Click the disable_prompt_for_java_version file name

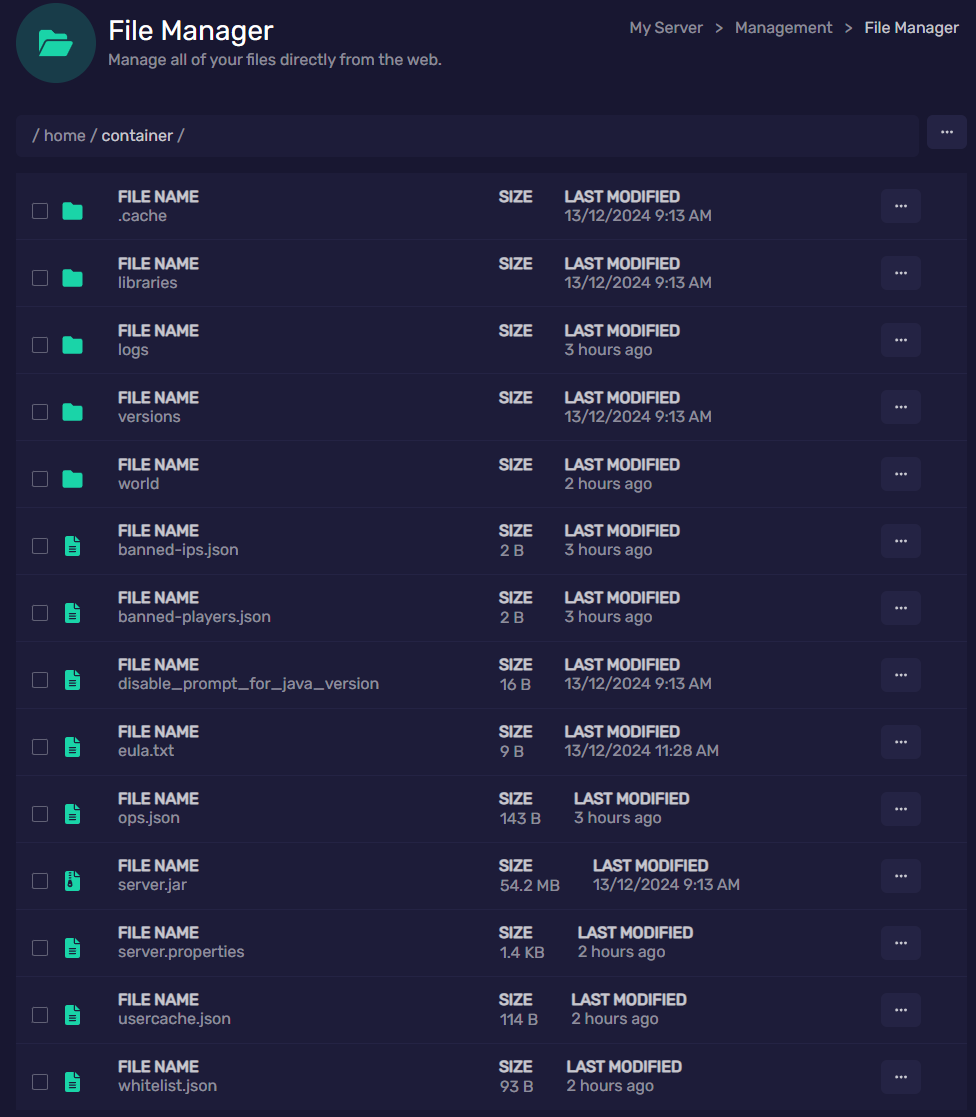[x=248, y=684]
